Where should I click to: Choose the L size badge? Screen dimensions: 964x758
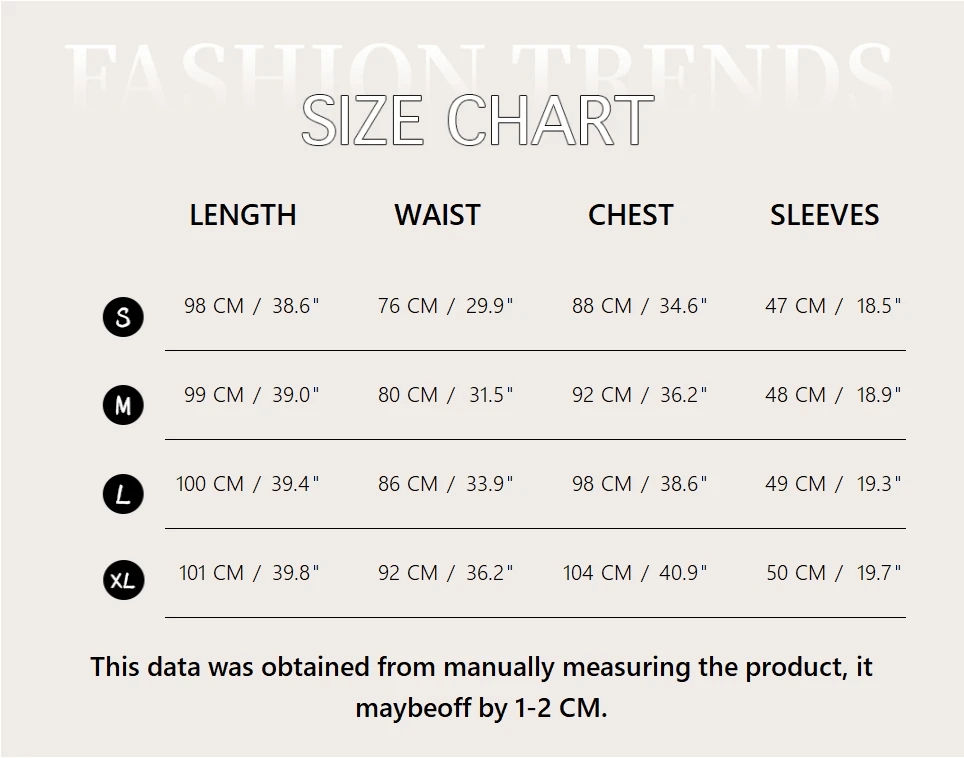click(123, 494)
